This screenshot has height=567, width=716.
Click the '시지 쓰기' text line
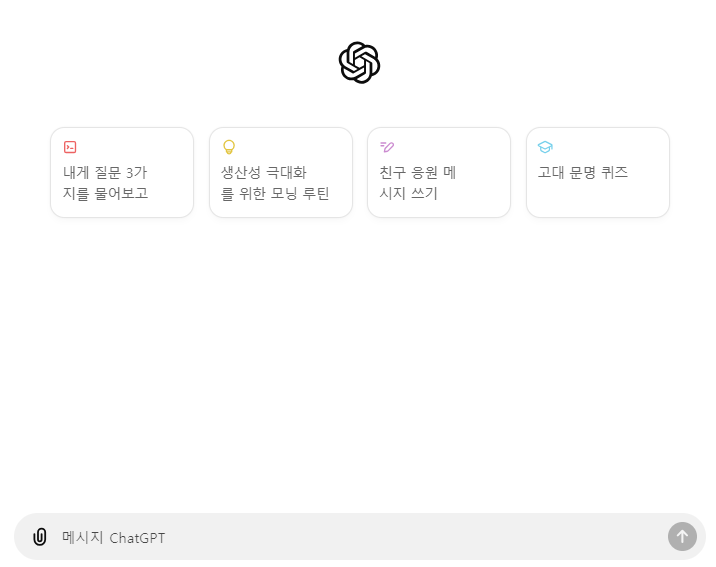click(408, 193)
